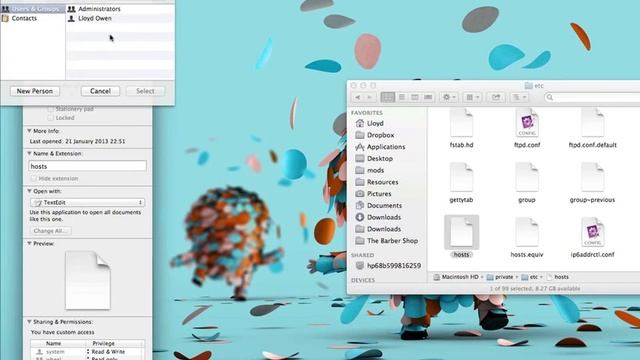Toggle the Hide extension checkbox
The height and width of the screenshot is (360, 640).
[34, 178]
